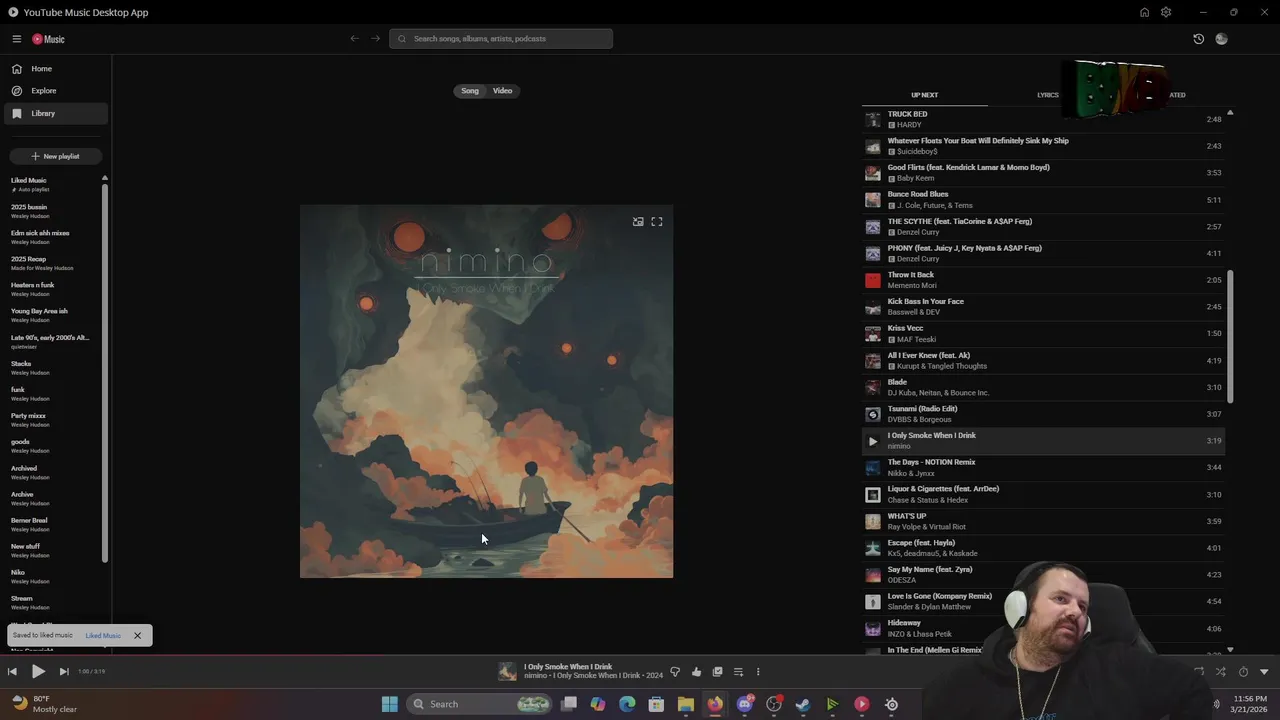Click the playback progress bar
Viewport: 1280px width, 720px height.
pos(640,657)
